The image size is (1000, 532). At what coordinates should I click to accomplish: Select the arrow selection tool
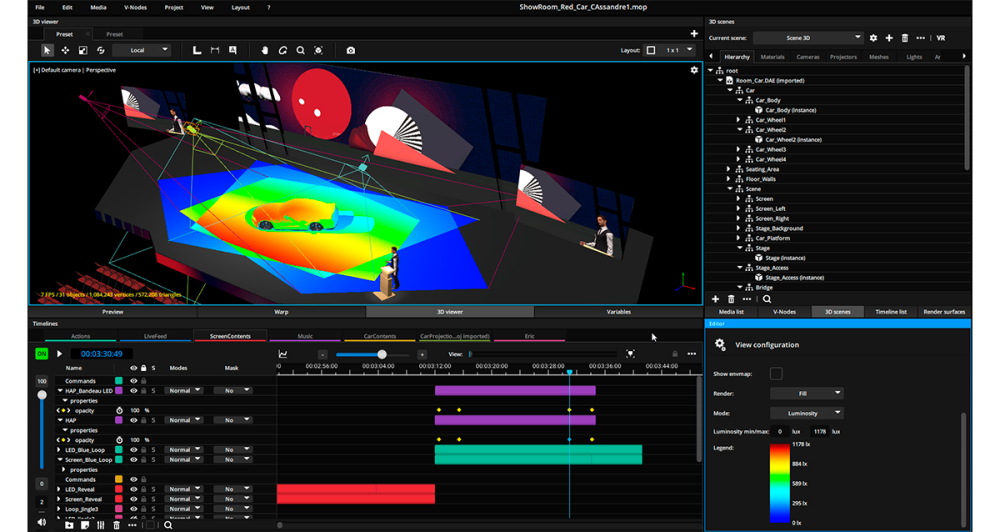pyautogui.click(x=47, y=50)
